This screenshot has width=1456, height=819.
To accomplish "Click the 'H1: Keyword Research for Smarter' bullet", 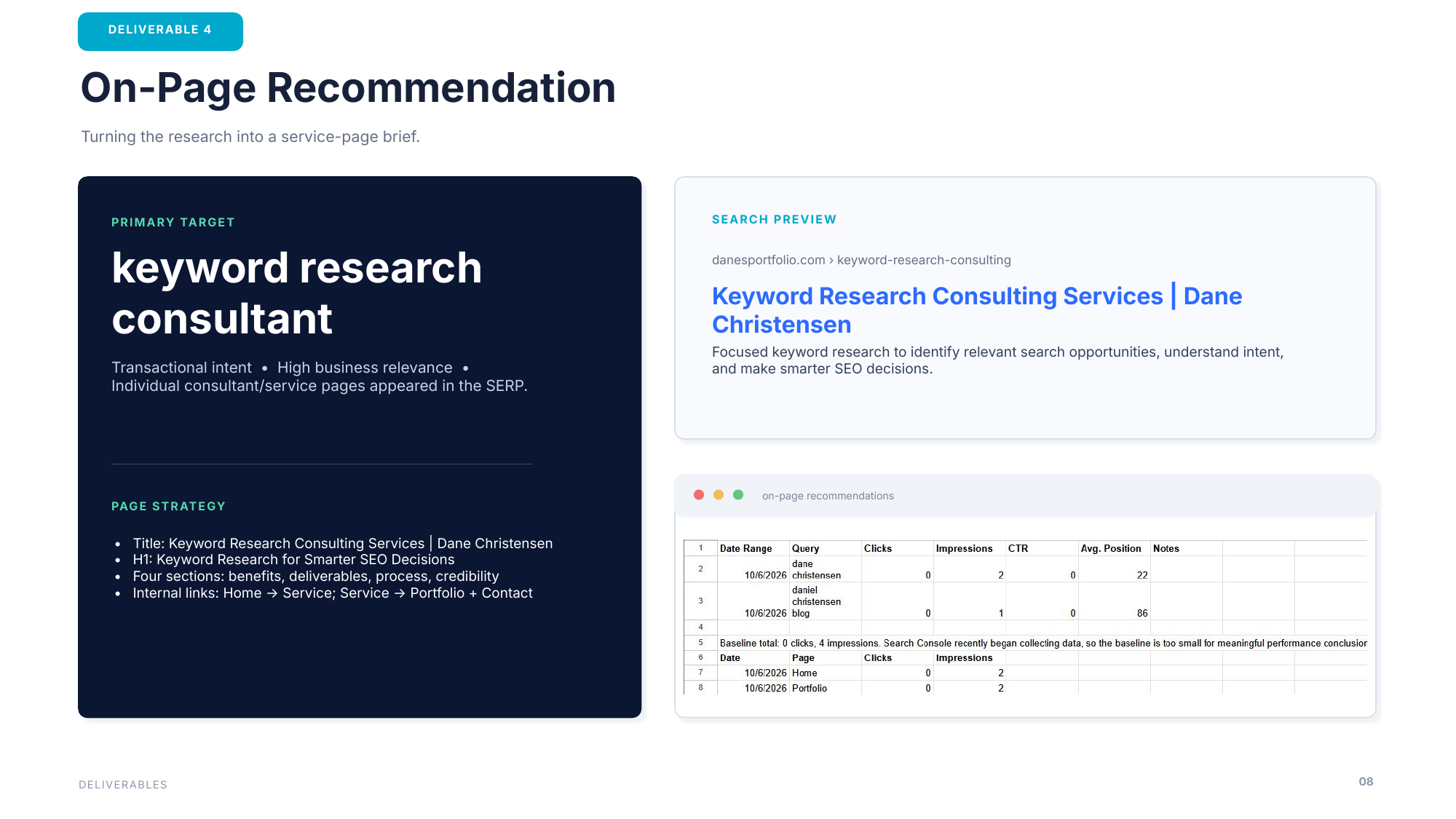I will (293, 559).
